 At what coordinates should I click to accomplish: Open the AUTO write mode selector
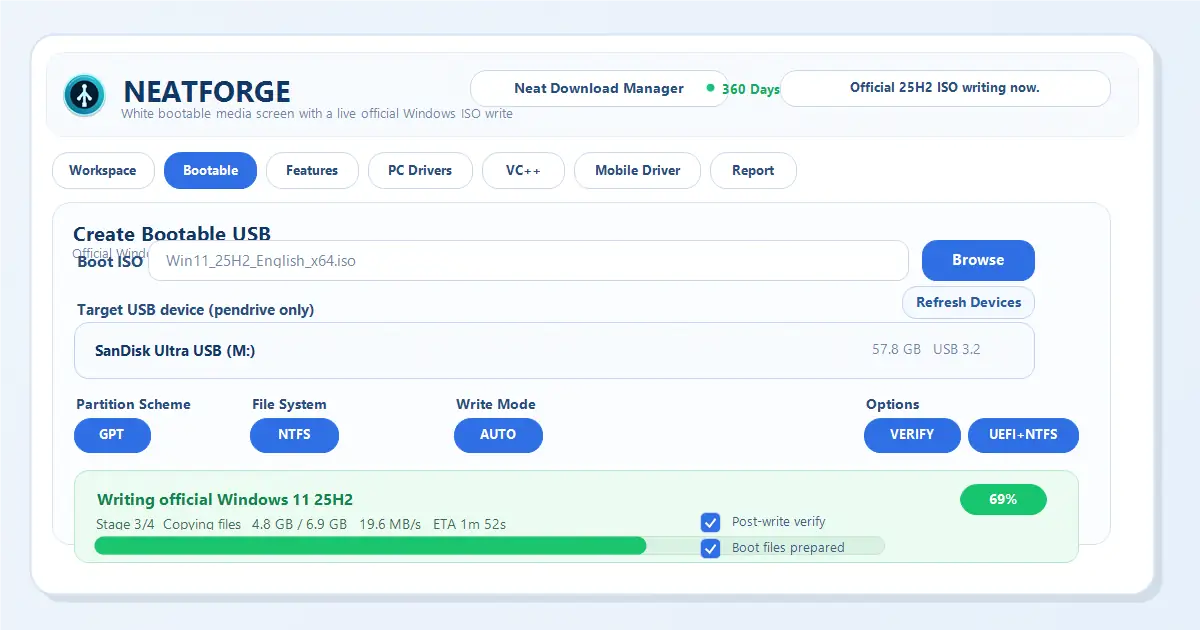[498, 435]
